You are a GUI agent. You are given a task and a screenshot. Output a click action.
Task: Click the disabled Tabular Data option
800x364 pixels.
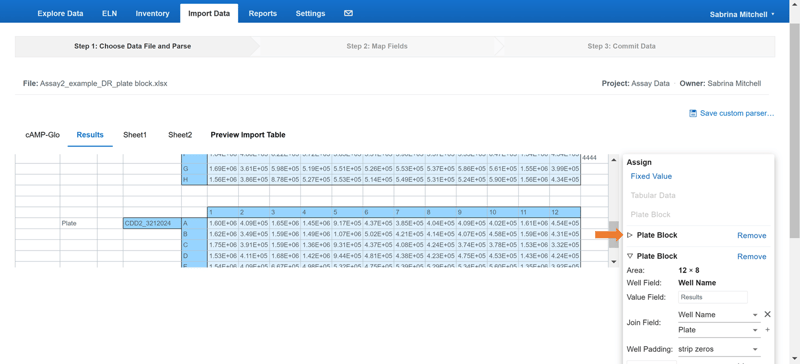click(653, 196)
